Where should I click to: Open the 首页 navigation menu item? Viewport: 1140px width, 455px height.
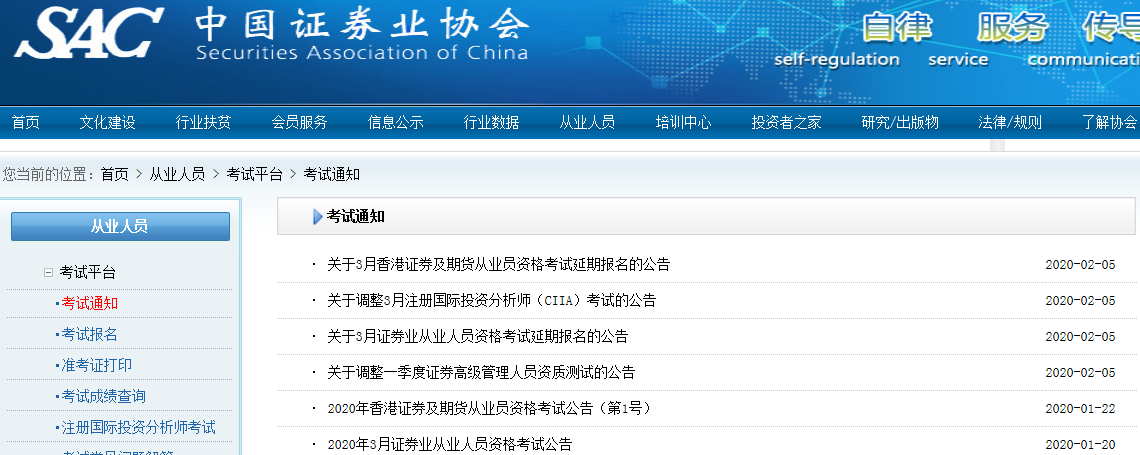(x=26, y=123)
